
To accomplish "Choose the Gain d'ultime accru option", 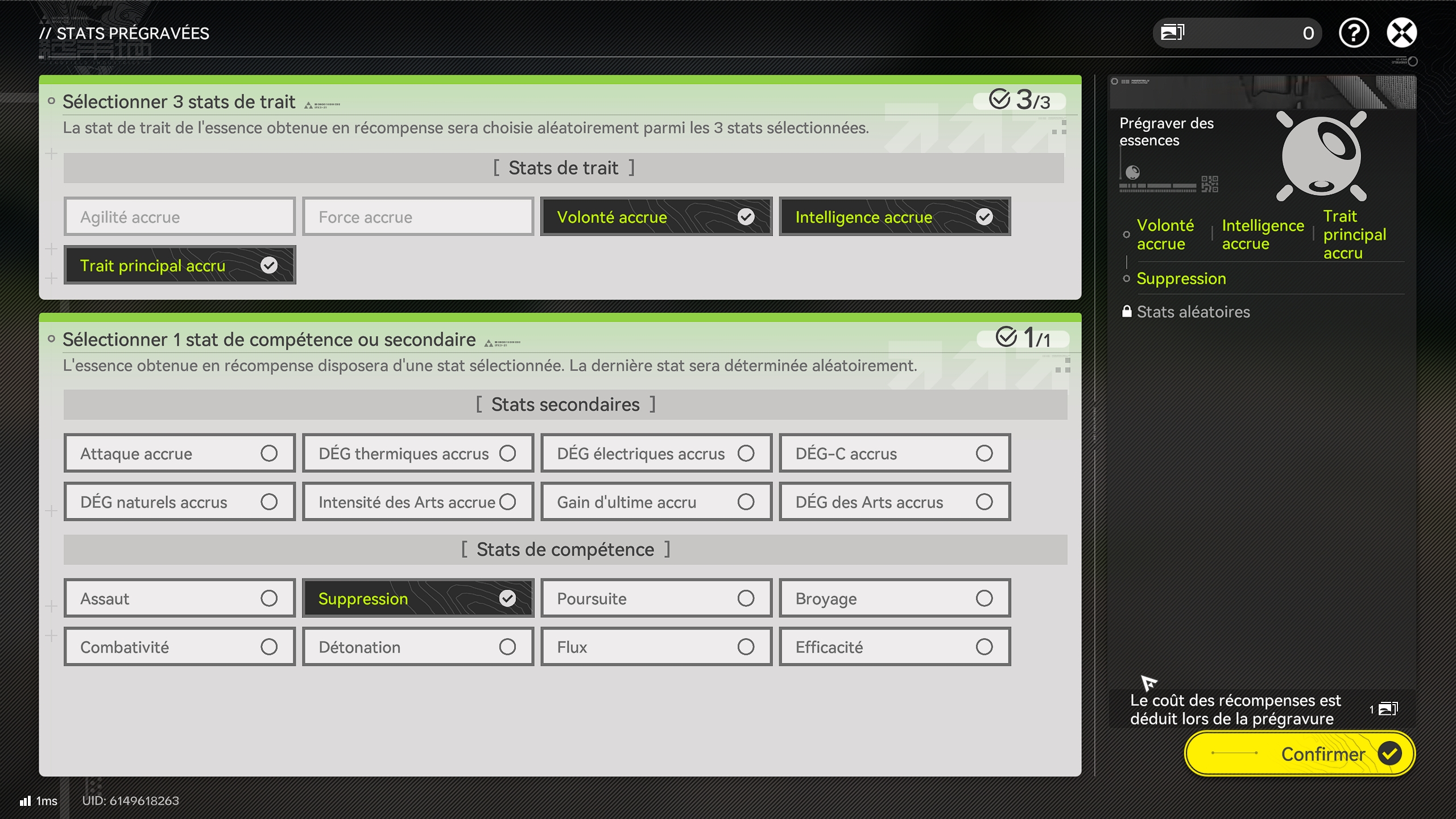I will pyautogui.click(x=656, y=502).
